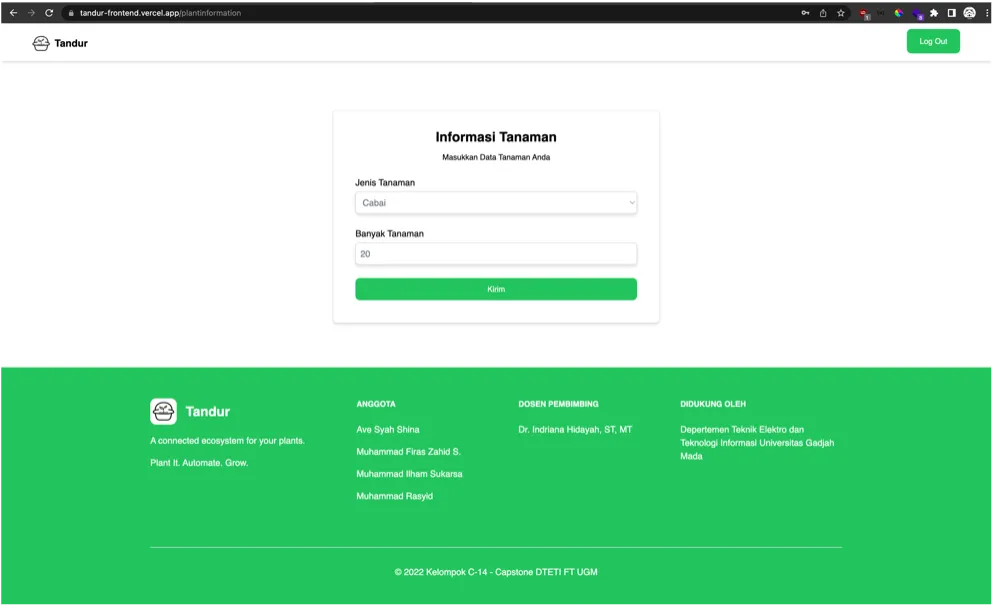Select the URL in the address bar
Viewport: 996px width, 605px height.
pyautogui.click(x=160, y=14)
